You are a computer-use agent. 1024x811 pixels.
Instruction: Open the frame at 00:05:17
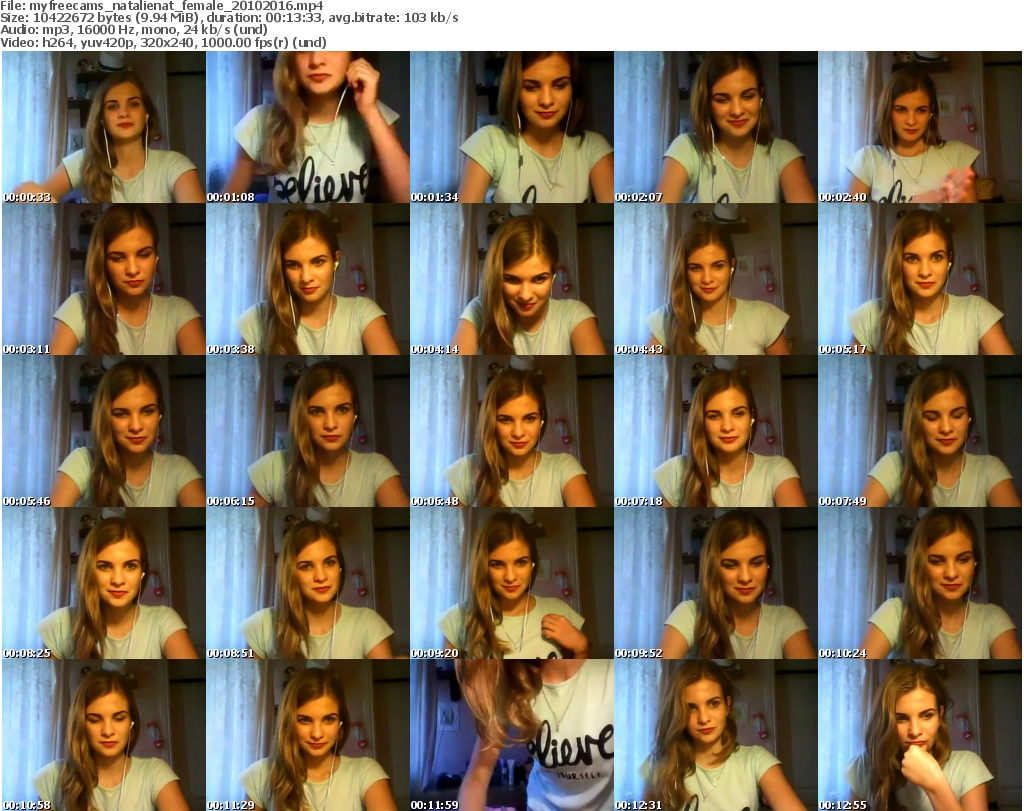point(920,279)
